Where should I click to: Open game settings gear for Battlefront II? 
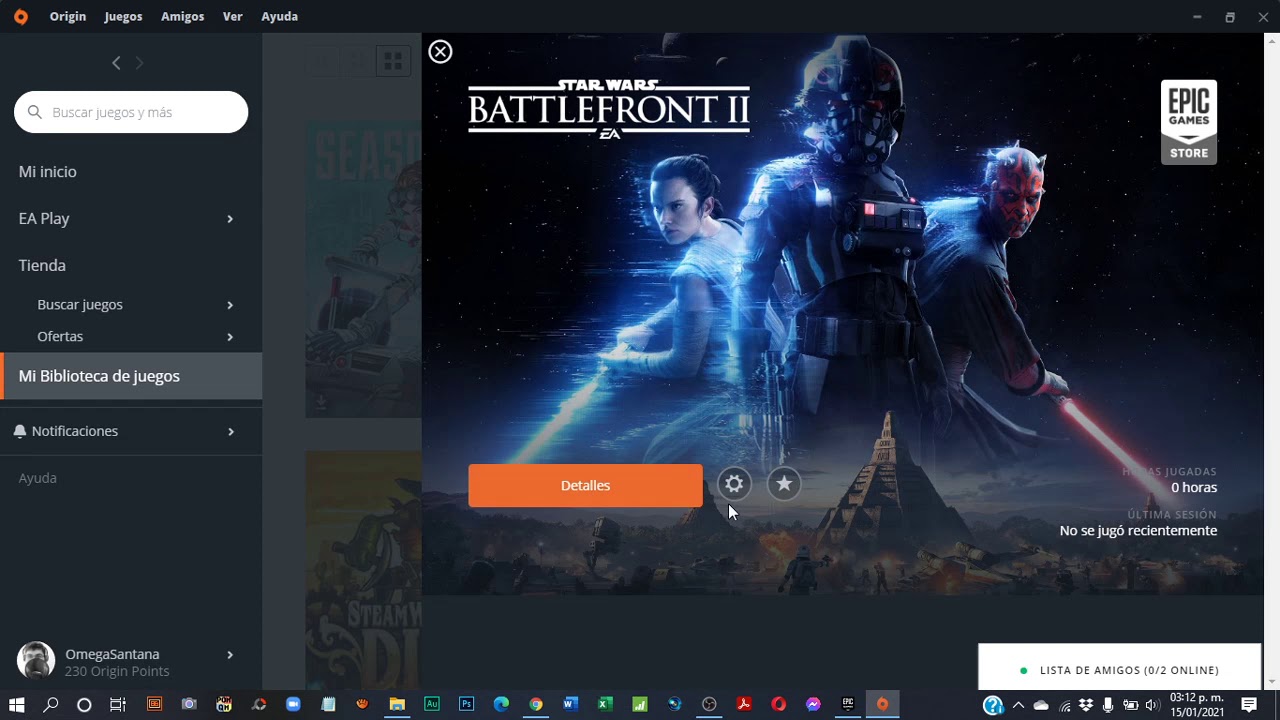click(x=734, y=484)
